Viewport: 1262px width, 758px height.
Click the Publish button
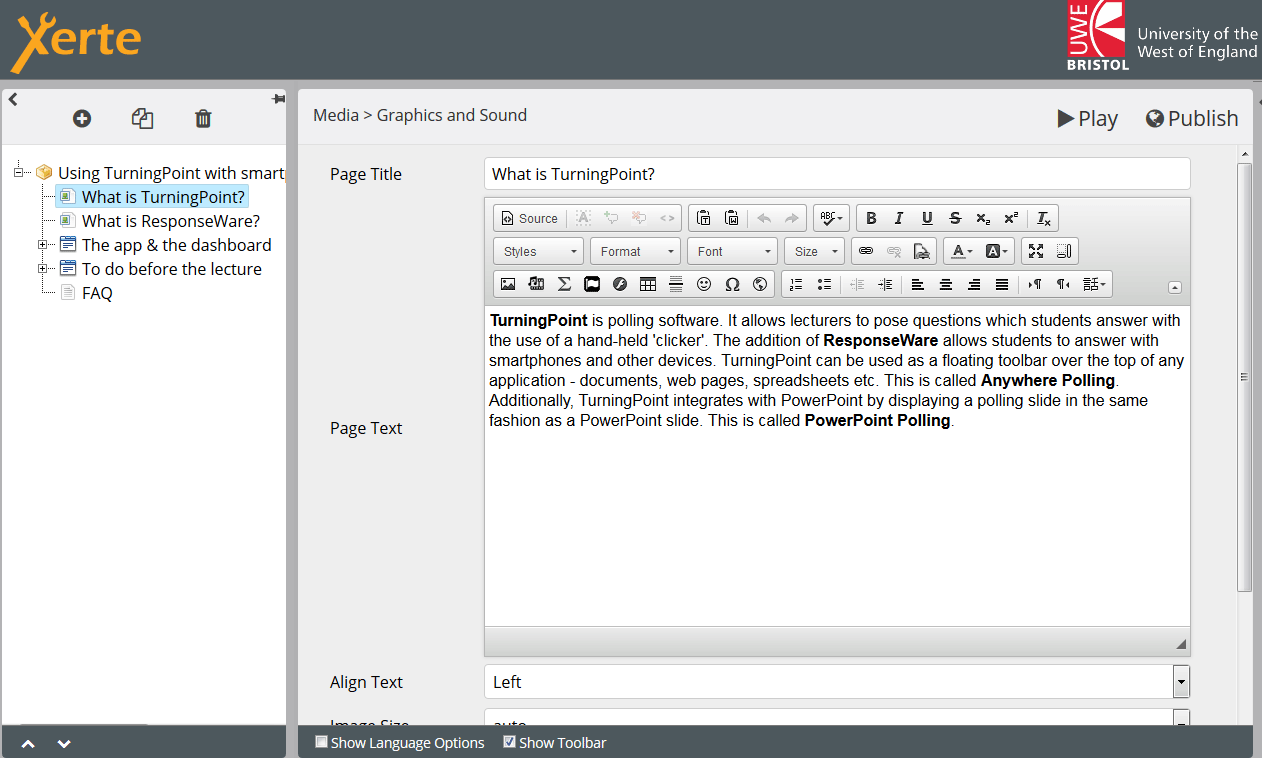[x=1192, y=119]
